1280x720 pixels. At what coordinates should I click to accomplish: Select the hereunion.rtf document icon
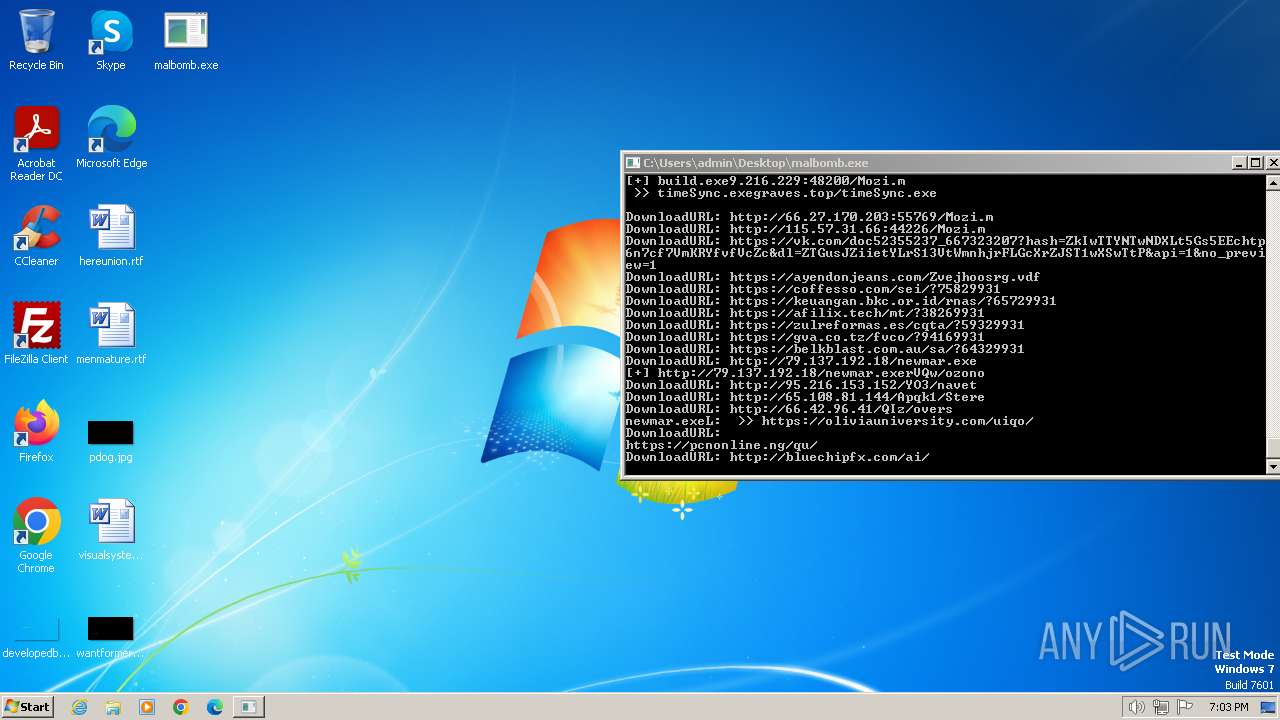[x=111, y=236]
